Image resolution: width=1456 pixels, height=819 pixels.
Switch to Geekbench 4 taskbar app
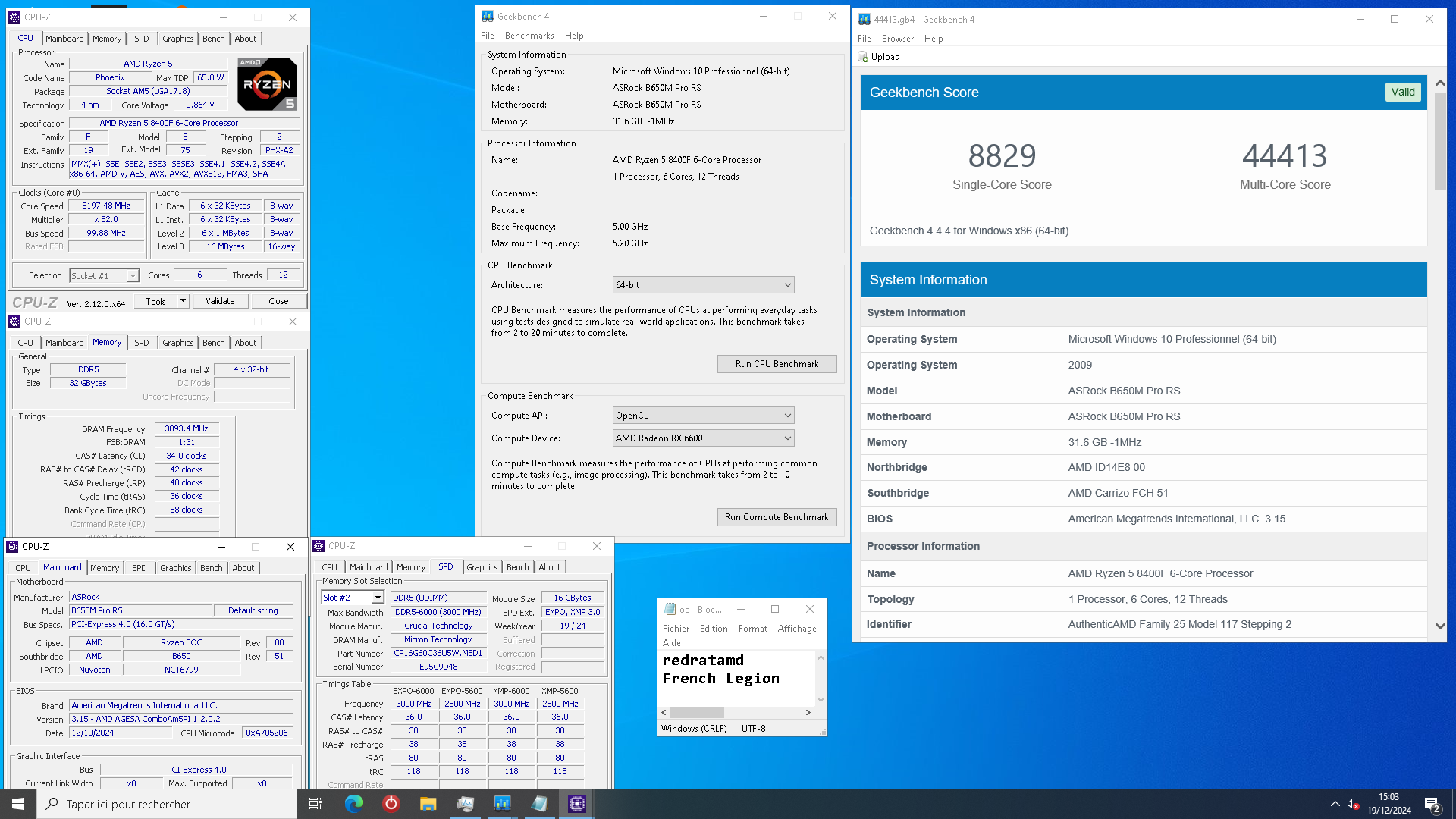pyautogui.click(x=502, y=804)
